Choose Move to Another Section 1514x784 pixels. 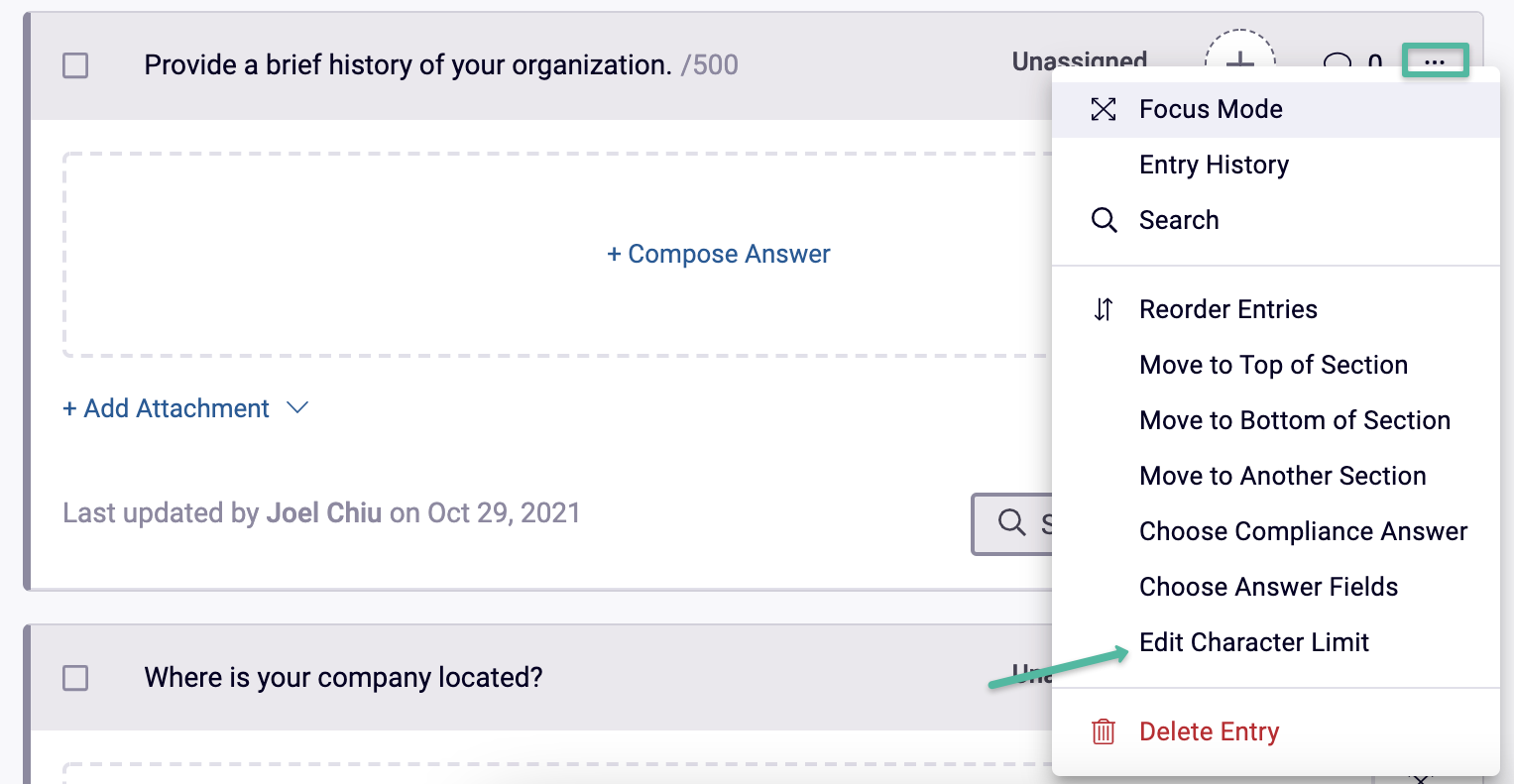[x=1281, y=476]
